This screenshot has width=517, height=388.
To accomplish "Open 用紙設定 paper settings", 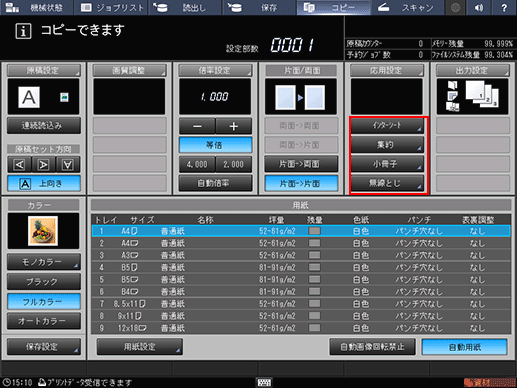I will [x=140, y=347].
